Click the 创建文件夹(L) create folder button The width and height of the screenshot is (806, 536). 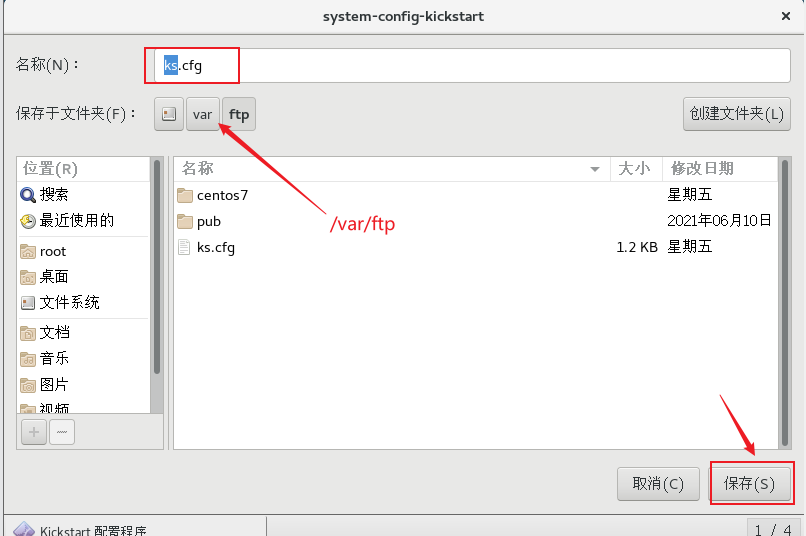click(x=737, y=114)
